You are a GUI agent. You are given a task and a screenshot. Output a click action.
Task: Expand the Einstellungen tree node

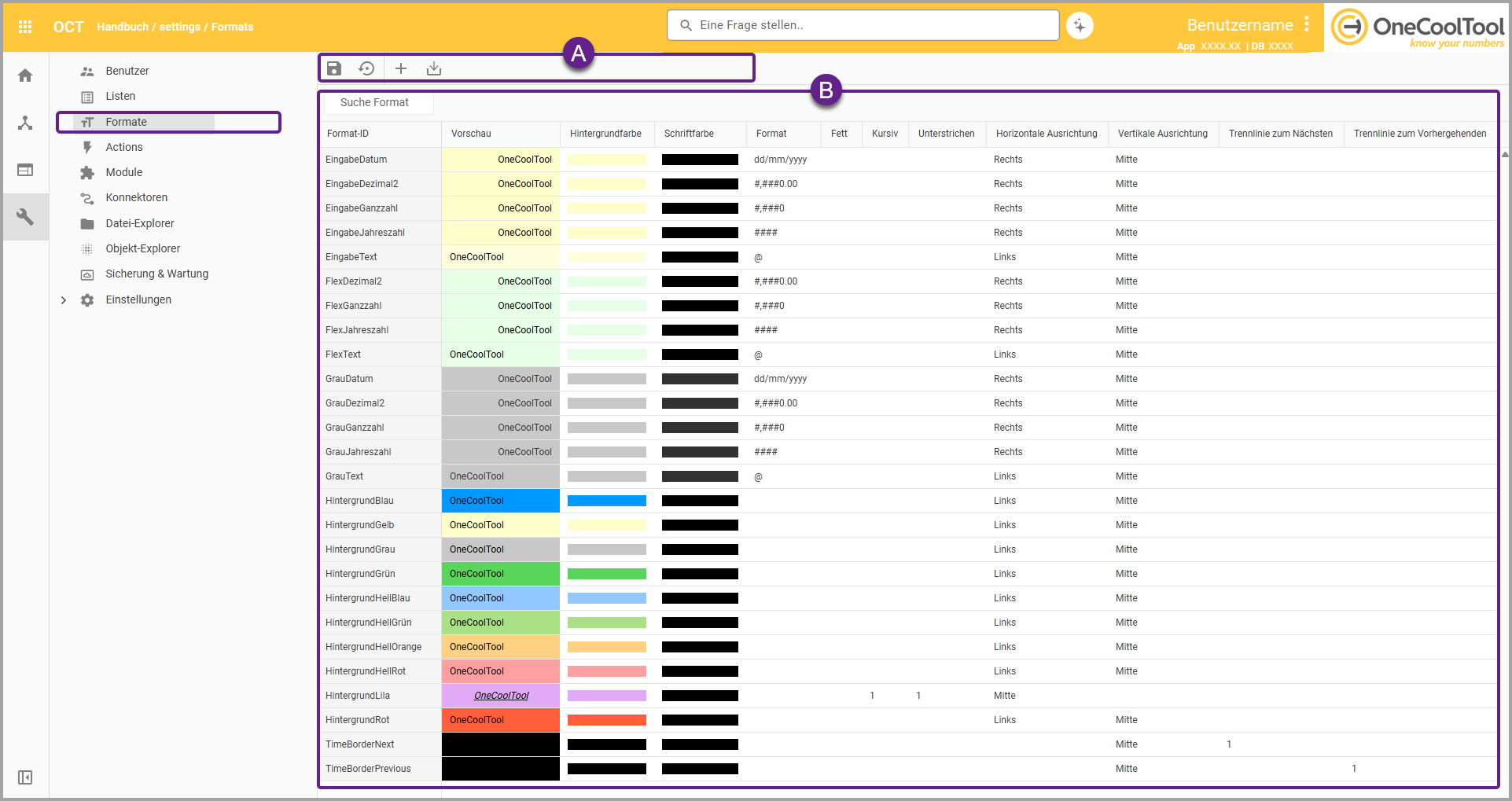coord(64,300)
